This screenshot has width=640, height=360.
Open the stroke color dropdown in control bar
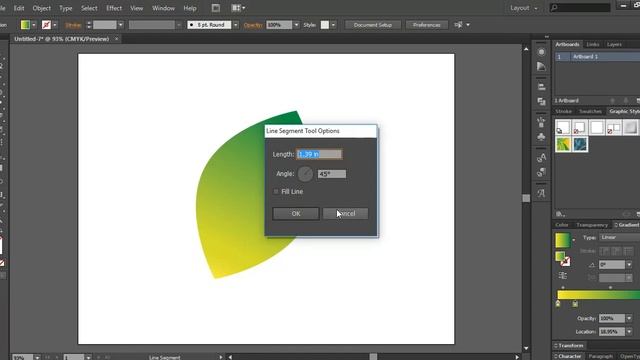click(x=55, y=25)
